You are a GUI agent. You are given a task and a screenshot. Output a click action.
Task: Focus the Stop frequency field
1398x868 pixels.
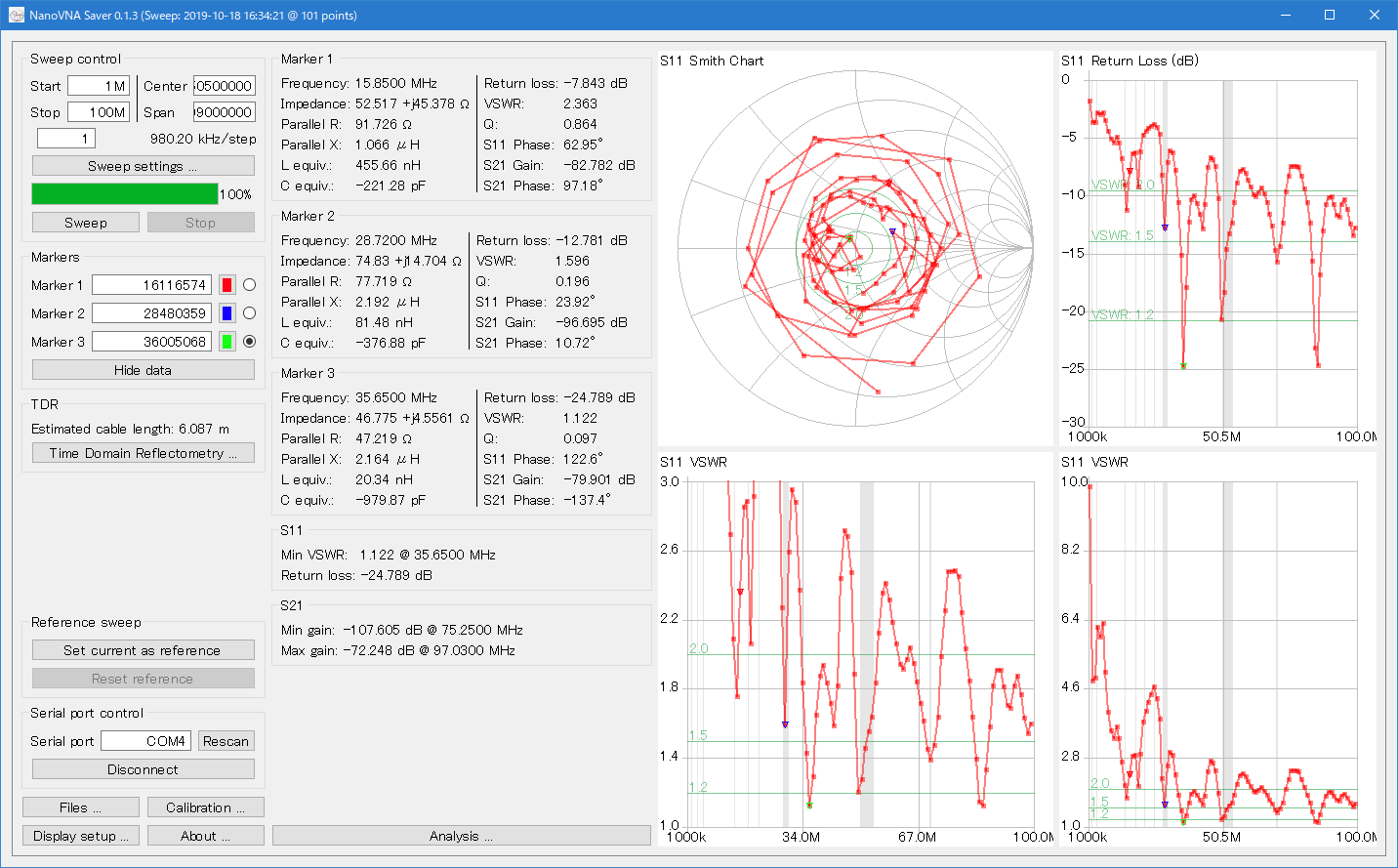click(99, 112)
